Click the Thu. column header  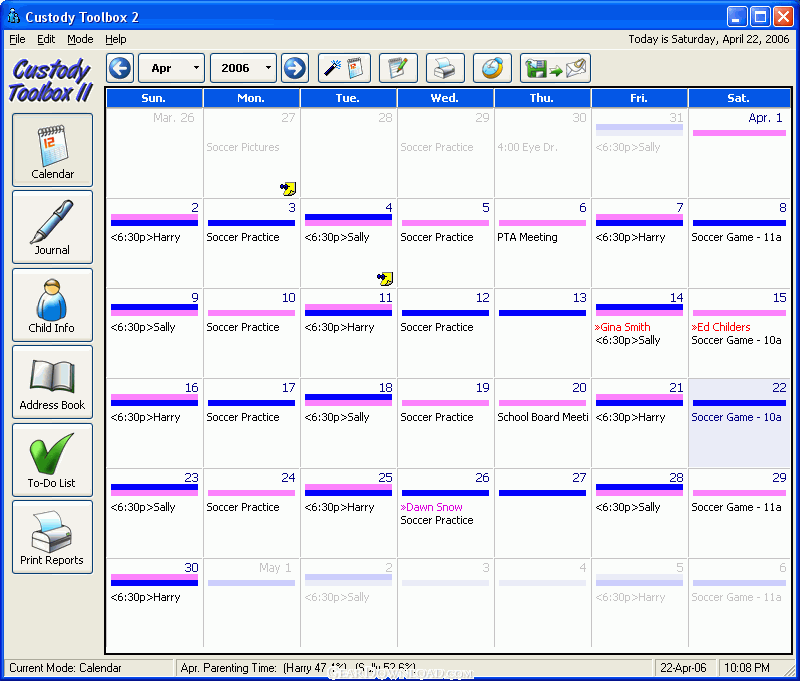(542, 98)
